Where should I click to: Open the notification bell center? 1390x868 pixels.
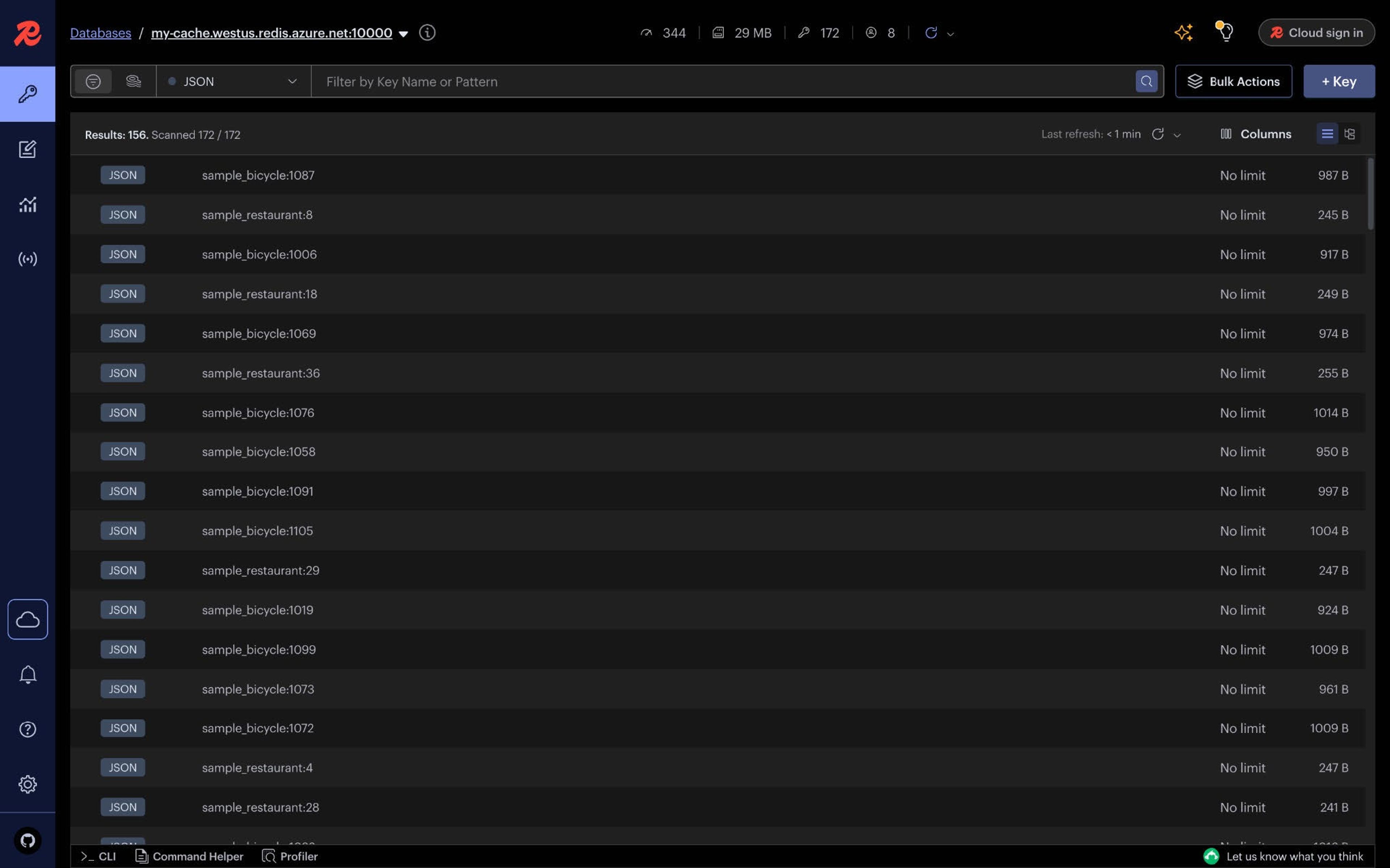click(x=27, y=674)
